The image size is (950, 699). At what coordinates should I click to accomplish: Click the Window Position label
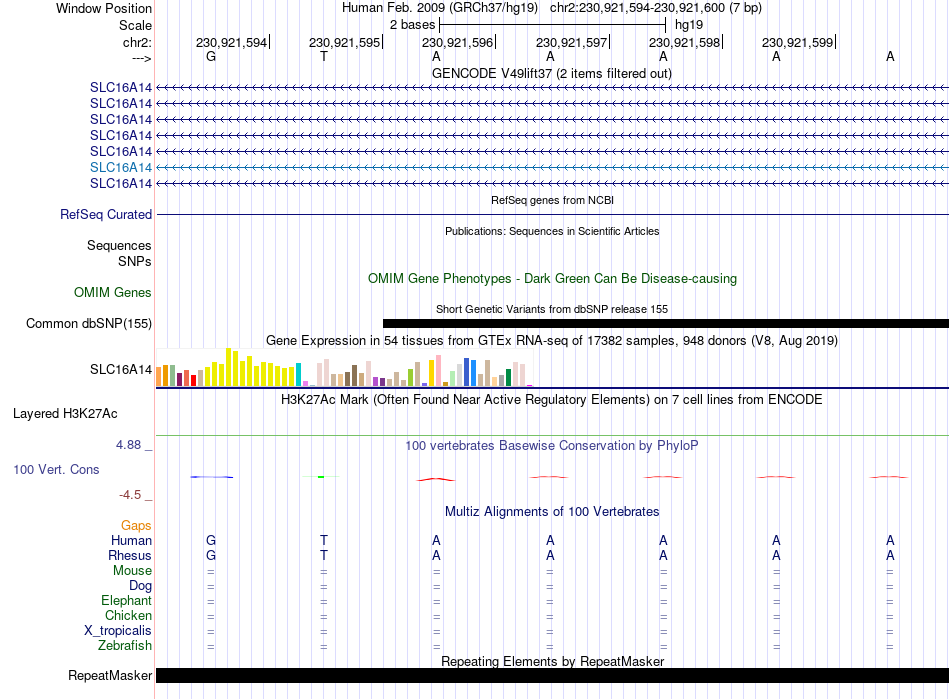coord(104,8)
